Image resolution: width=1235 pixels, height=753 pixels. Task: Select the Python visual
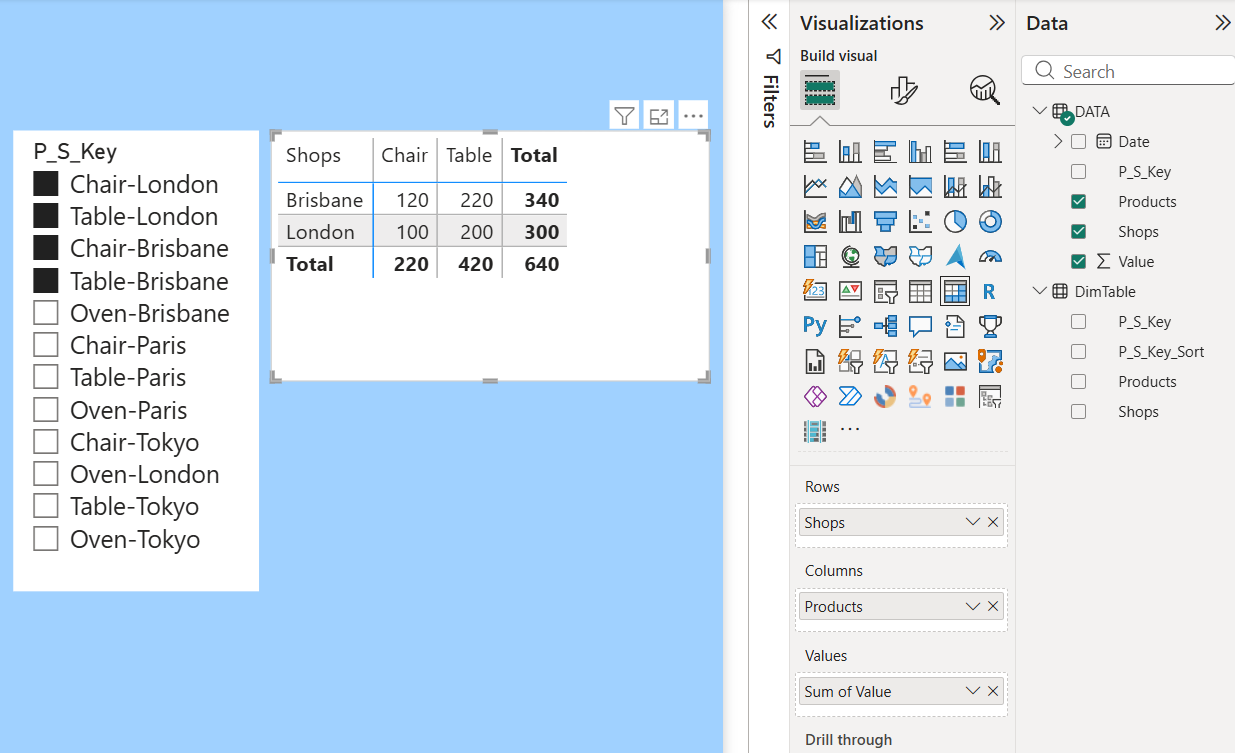point(815,326)
